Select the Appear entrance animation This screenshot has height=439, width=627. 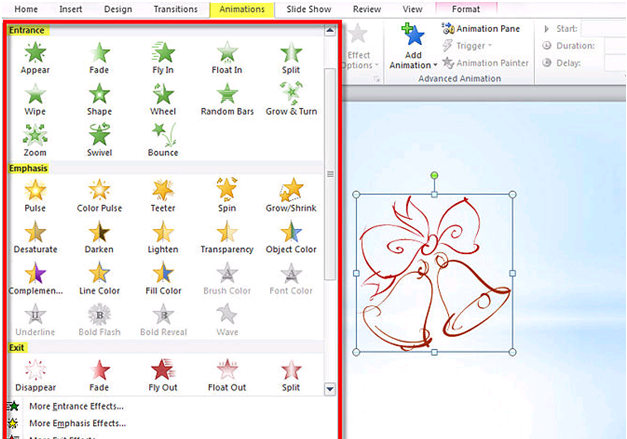point(35,57)
